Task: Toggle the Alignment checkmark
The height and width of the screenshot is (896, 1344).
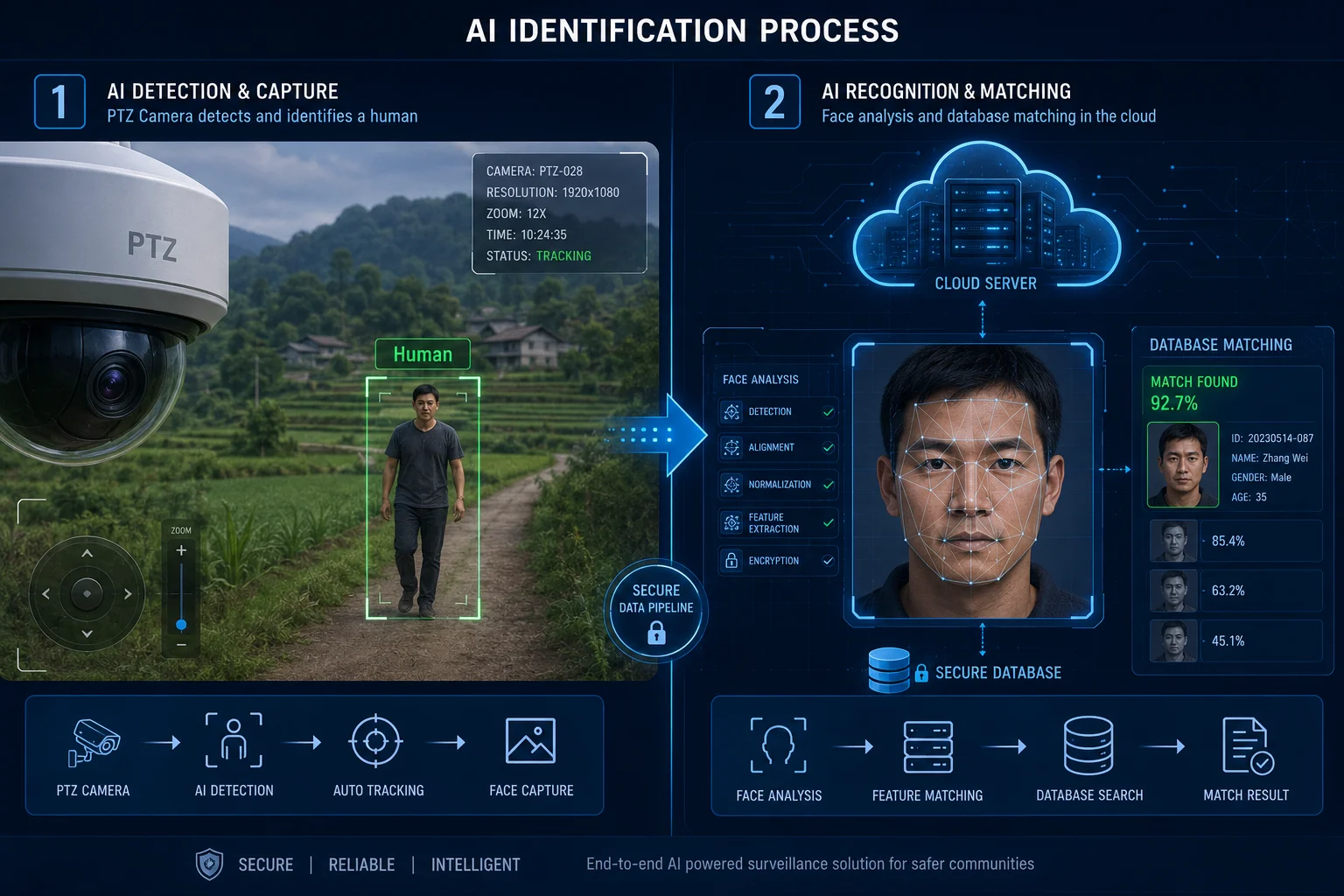Action: [828, 447]
